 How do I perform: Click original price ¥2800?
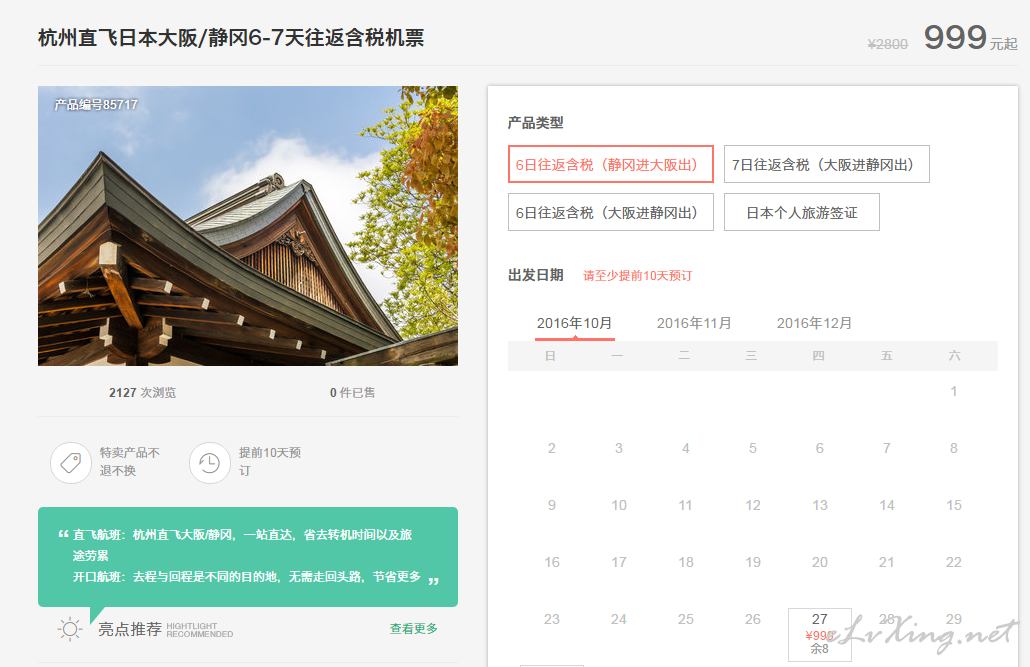pos(887,44)
